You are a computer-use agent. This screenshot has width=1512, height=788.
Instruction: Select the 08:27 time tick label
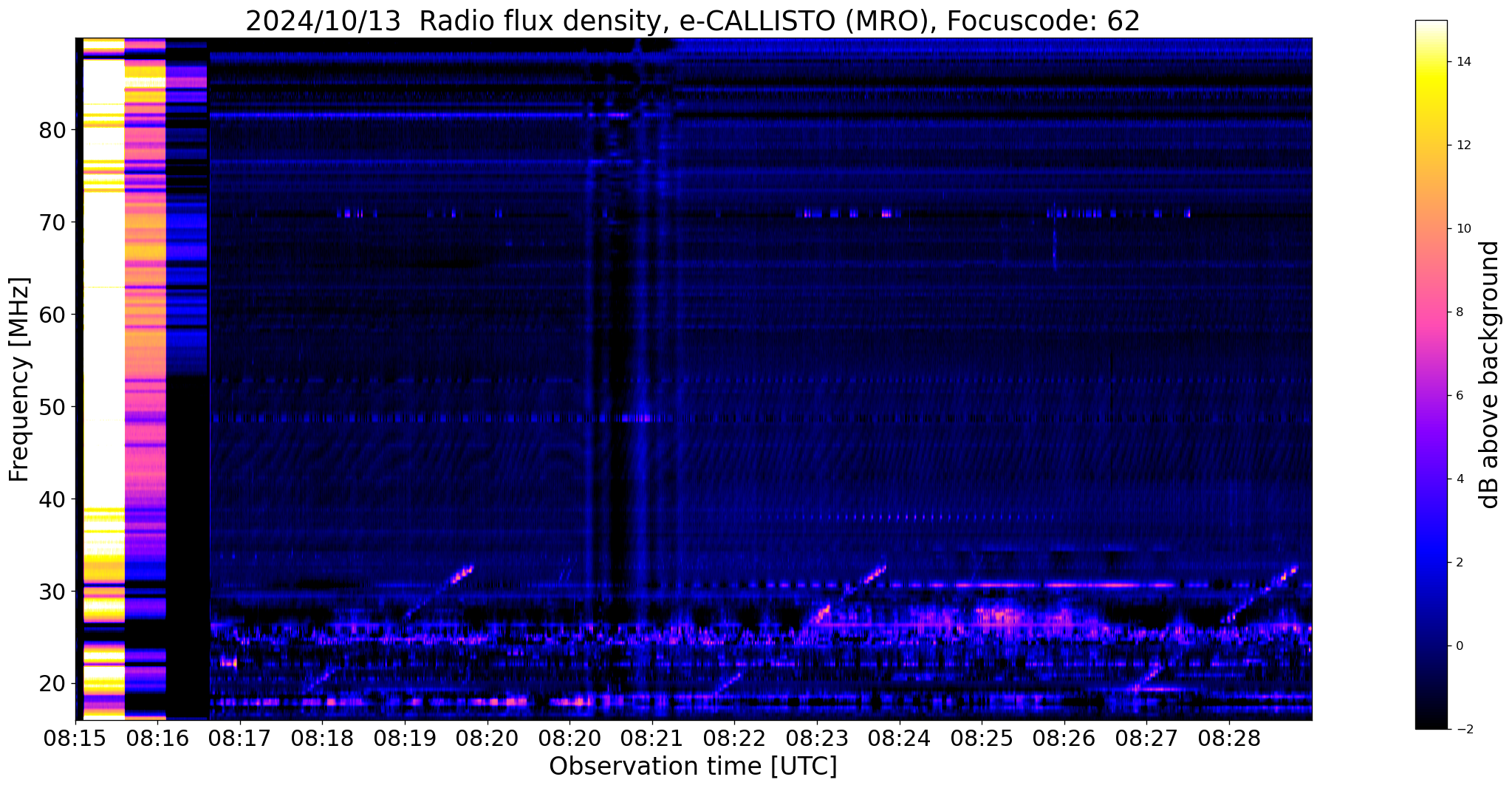point(1146,737)
